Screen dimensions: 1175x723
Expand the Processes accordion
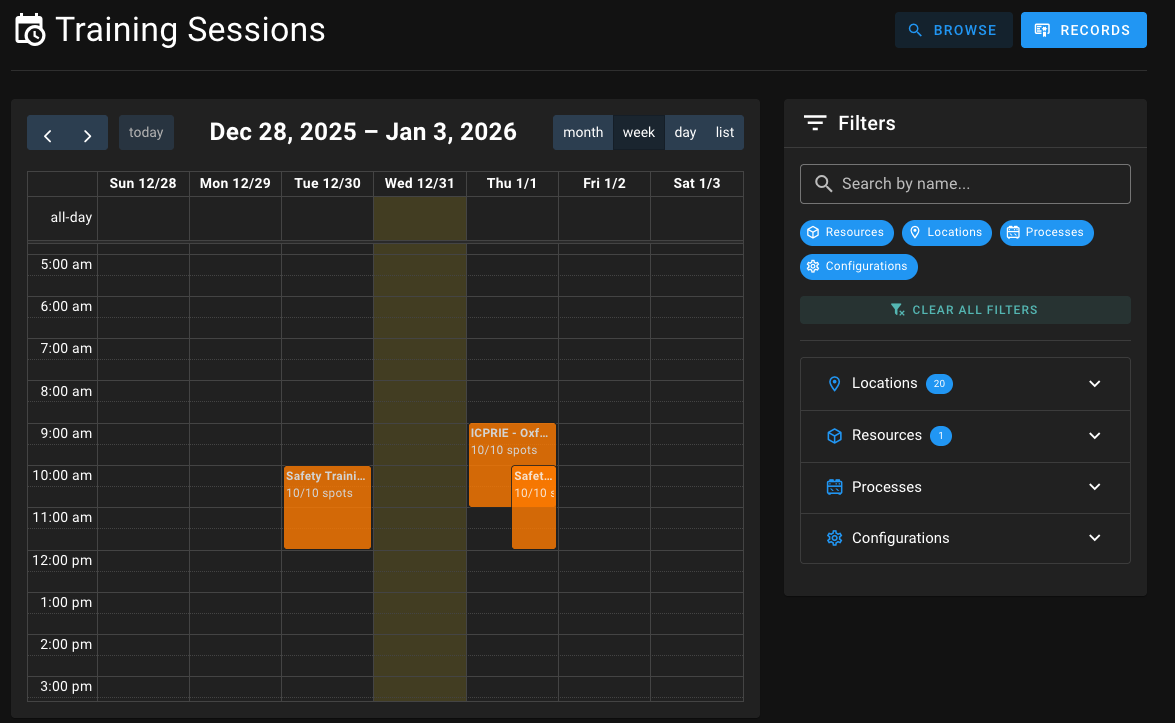tap(964, 487)
